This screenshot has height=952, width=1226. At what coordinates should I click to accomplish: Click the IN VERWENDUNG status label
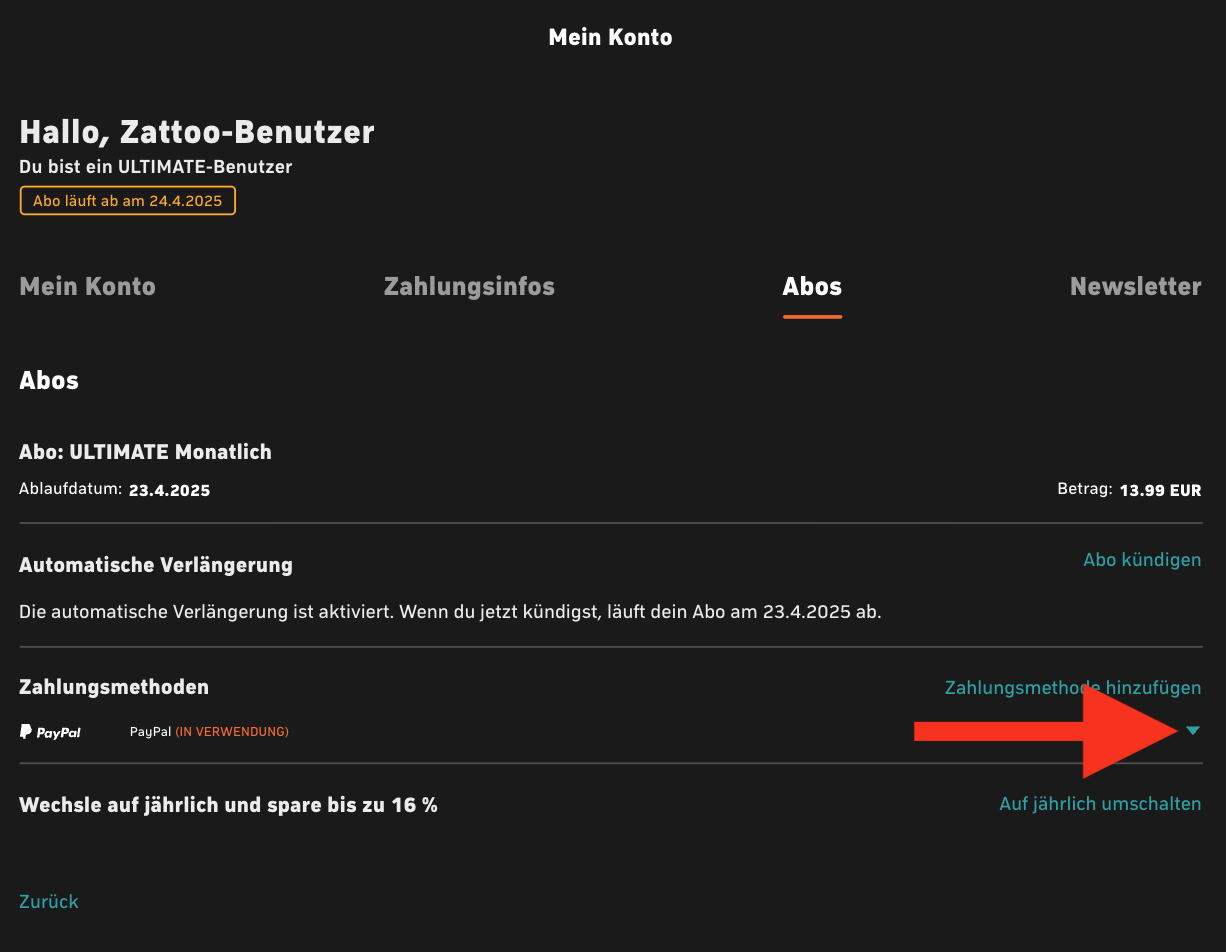232,732
